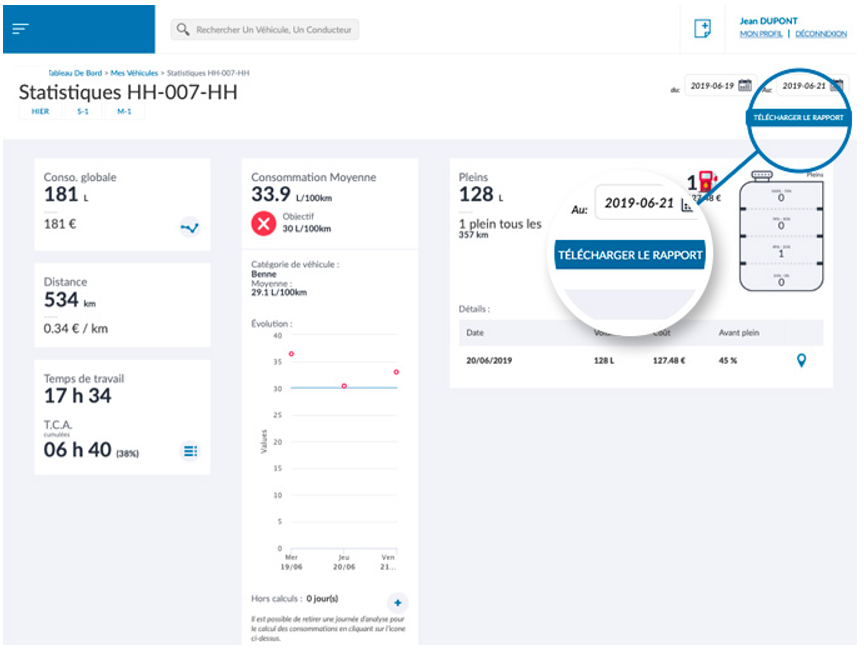Click the Déconnexion link
864x650 pixels.
click(x=820, y=34)
